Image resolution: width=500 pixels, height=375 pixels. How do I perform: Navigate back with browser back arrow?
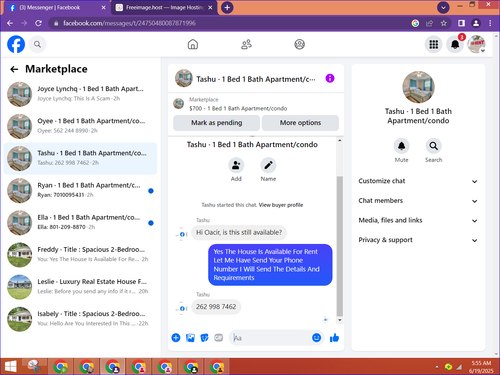tap(10, 23)
